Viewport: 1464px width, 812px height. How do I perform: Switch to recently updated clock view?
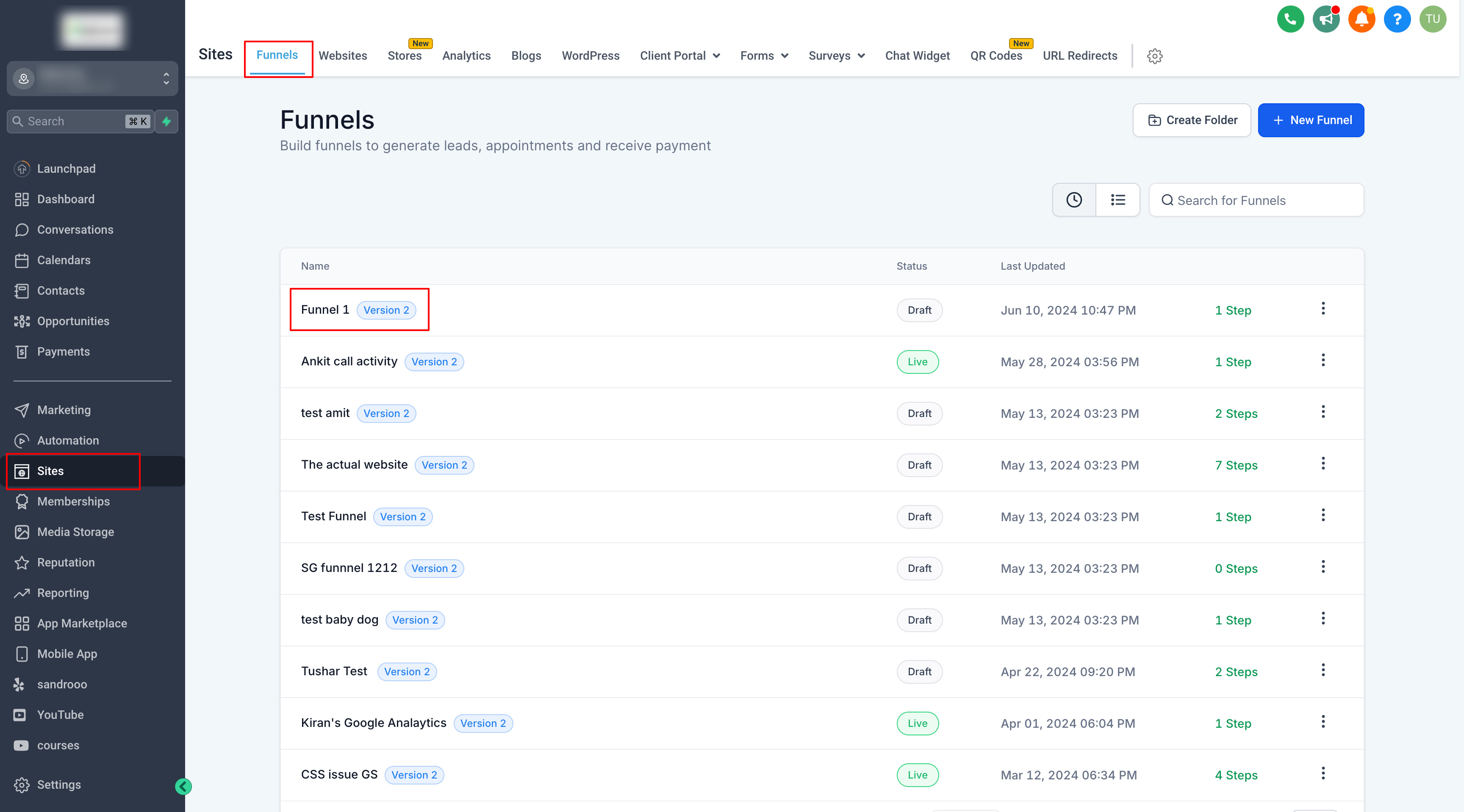(1073, 200)
